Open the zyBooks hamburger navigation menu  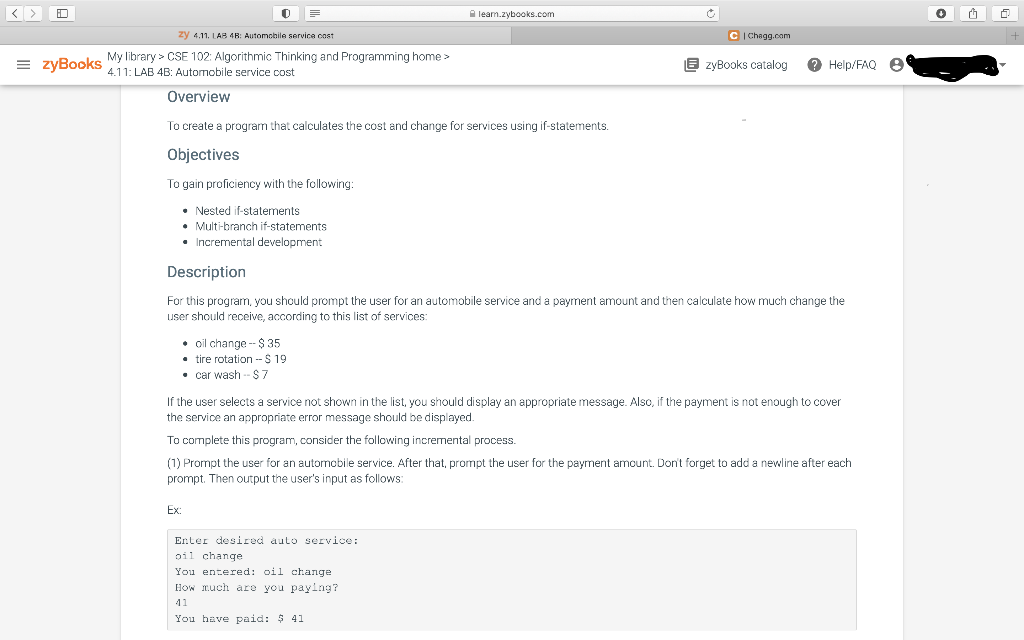tap(24, 64)
